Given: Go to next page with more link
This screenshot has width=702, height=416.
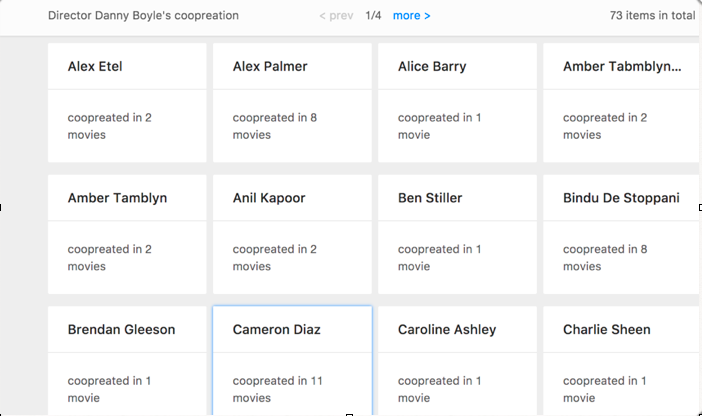Looking at the screenshot, I should pos(411,16).
